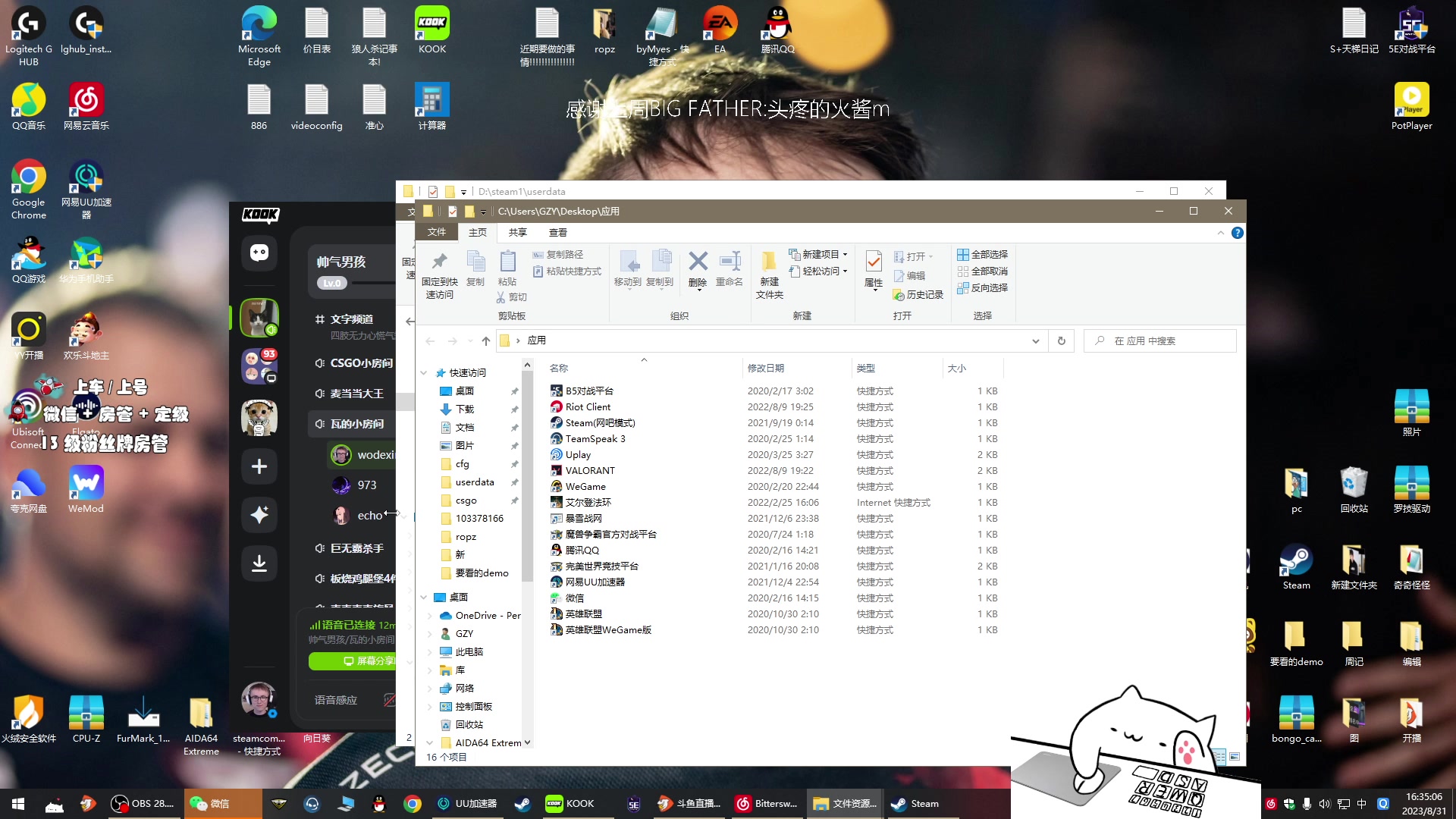The image size is (1456, 819).
Task: Click the Move to (移动到) icon
Action: coord(628,262)
